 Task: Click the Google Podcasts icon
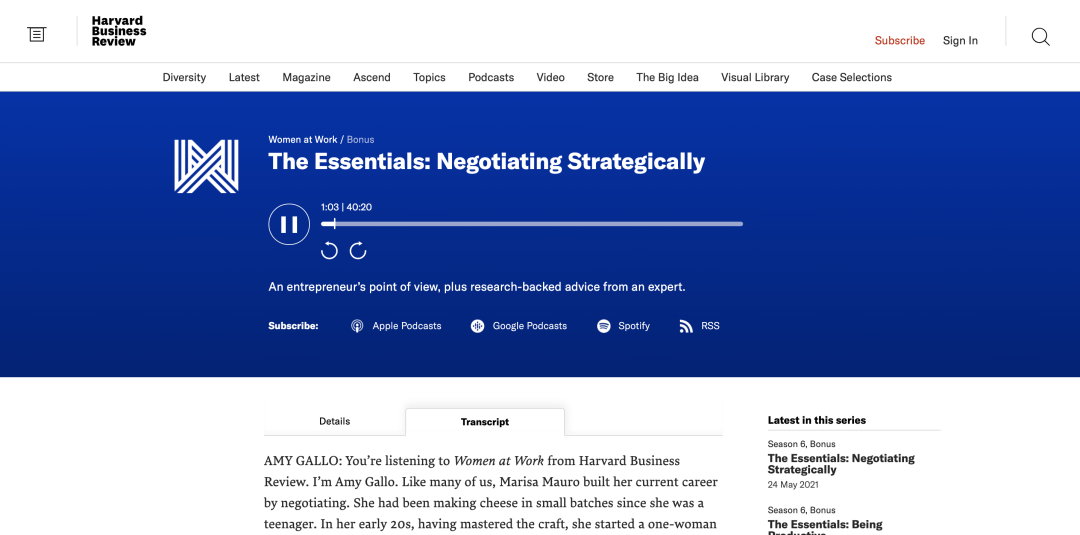[x=478, y=326]
